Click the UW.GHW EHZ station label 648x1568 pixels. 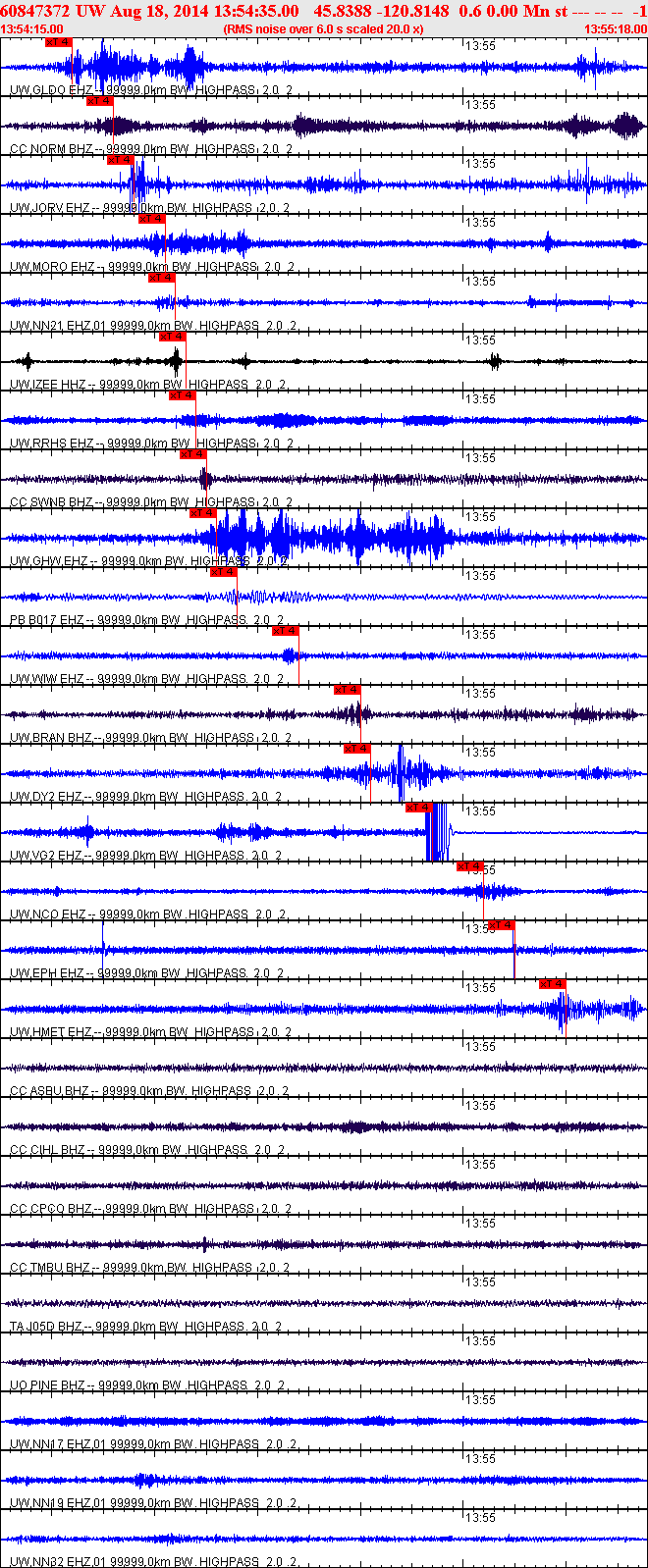click(149, 561)
